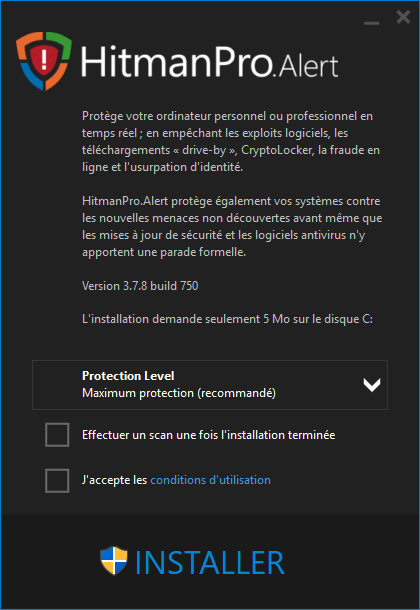Enable scan after installation checkbox
Screen dimensions: 420x610
pos(57,435)
